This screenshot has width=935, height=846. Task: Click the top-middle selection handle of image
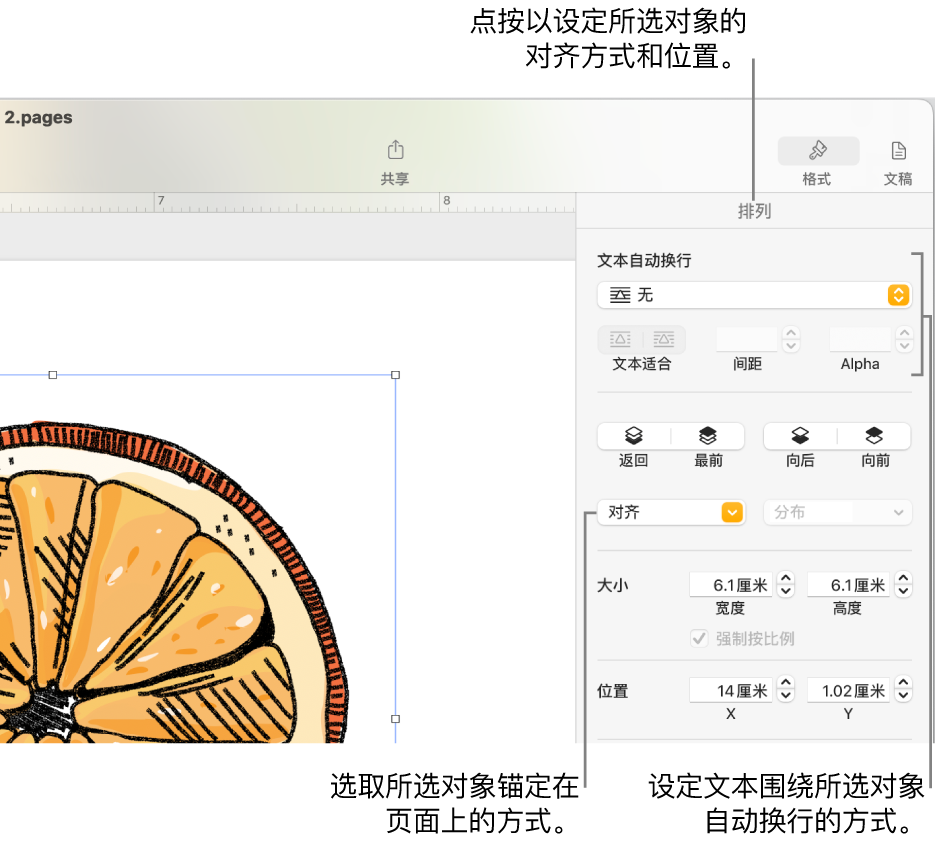[52, 375]
